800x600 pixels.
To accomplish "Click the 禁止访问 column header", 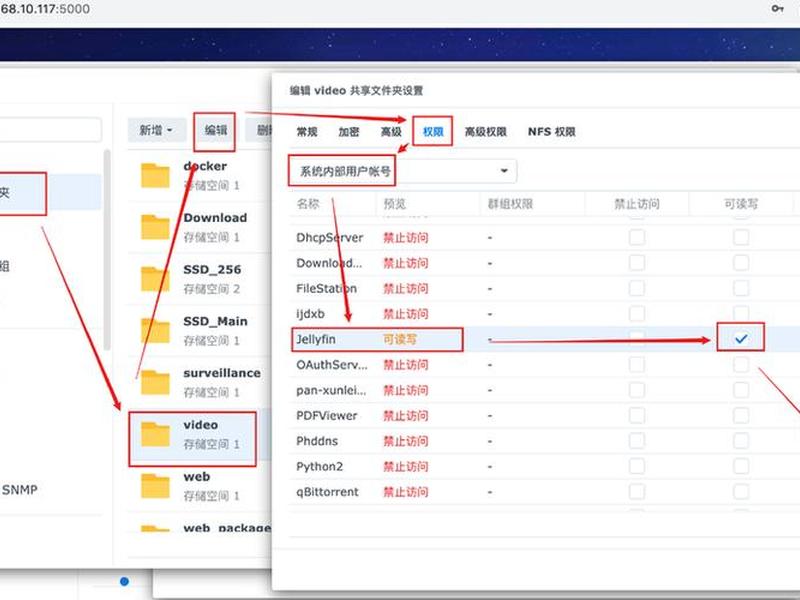I will pos(637,204).
